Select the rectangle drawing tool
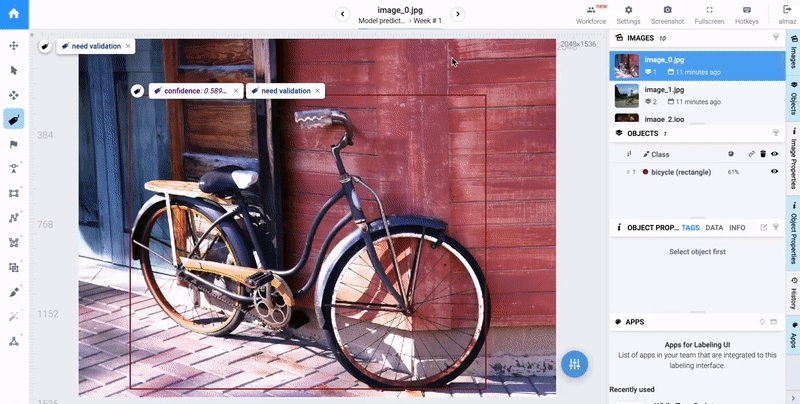 (x=14, y=193)
